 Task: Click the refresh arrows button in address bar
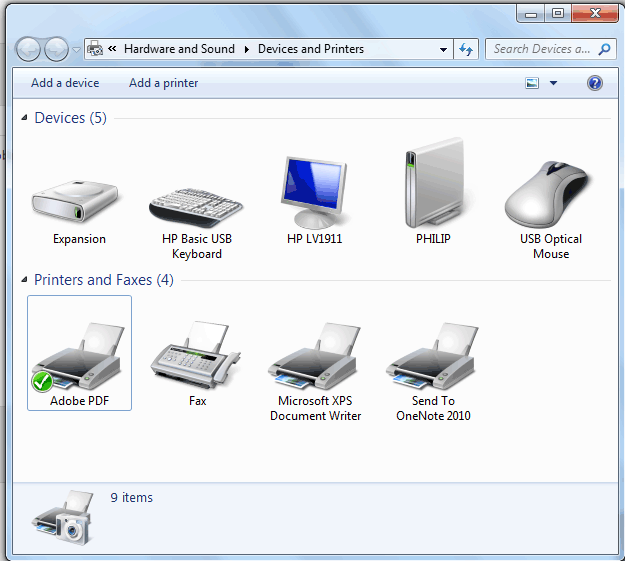coord(466,49)
